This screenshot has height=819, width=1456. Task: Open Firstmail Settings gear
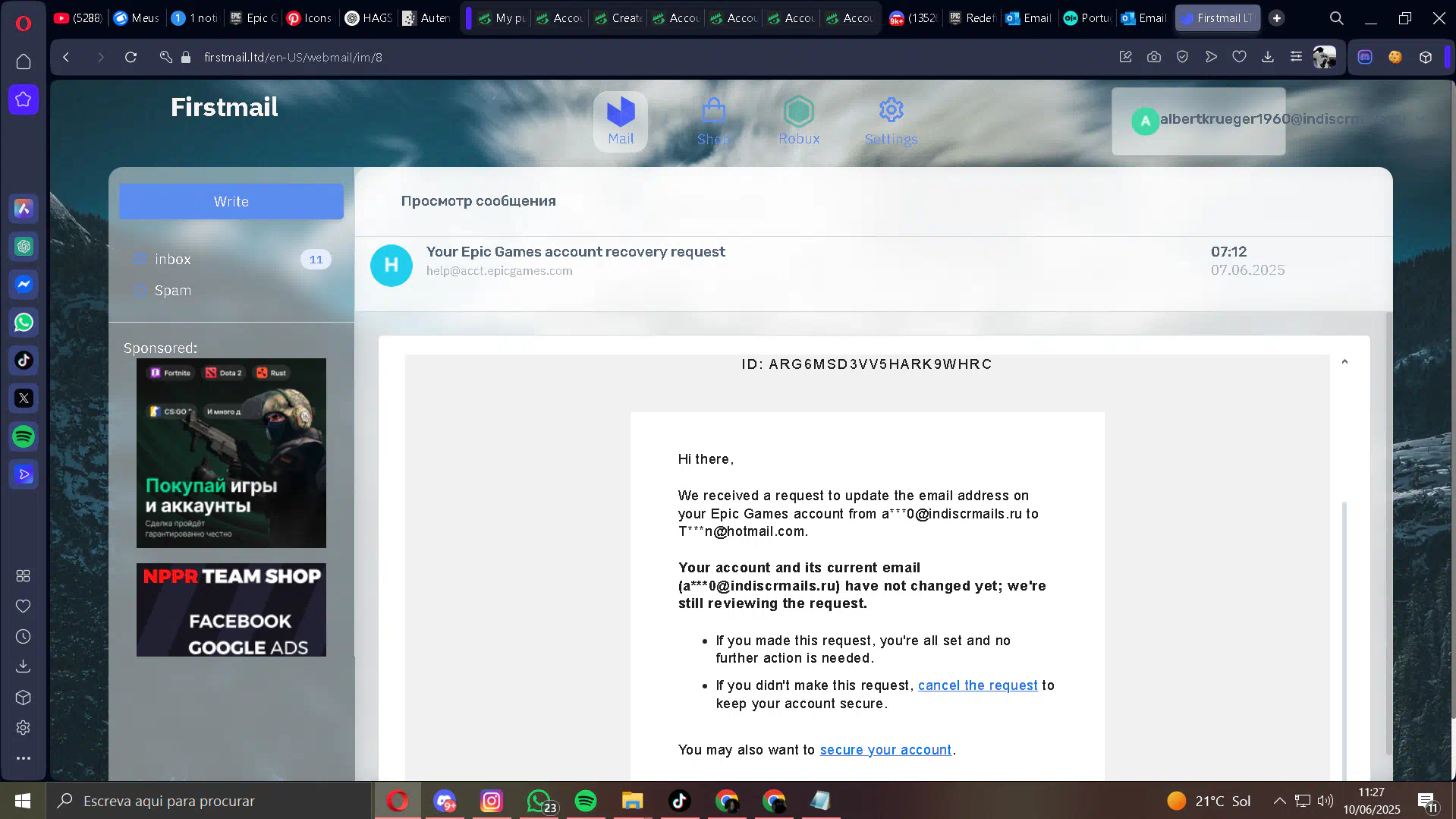[891, 121]
